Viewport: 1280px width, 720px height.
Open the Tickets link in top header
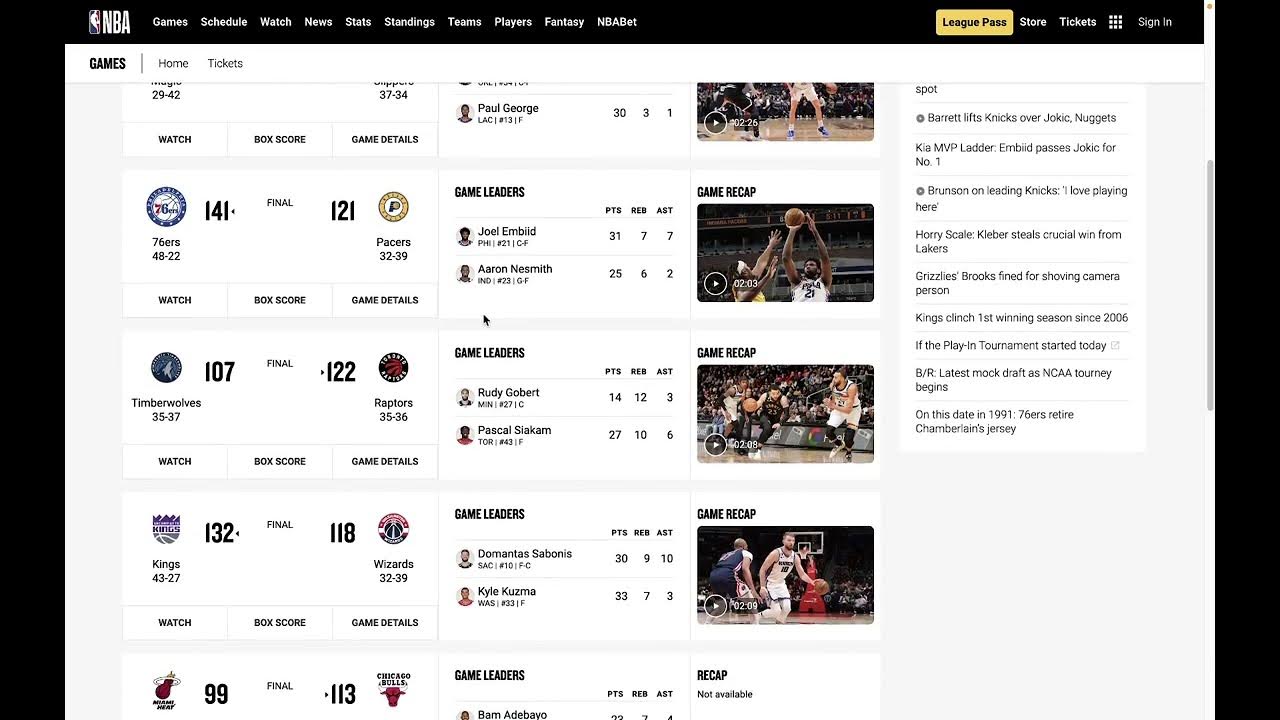(1078, 22)
